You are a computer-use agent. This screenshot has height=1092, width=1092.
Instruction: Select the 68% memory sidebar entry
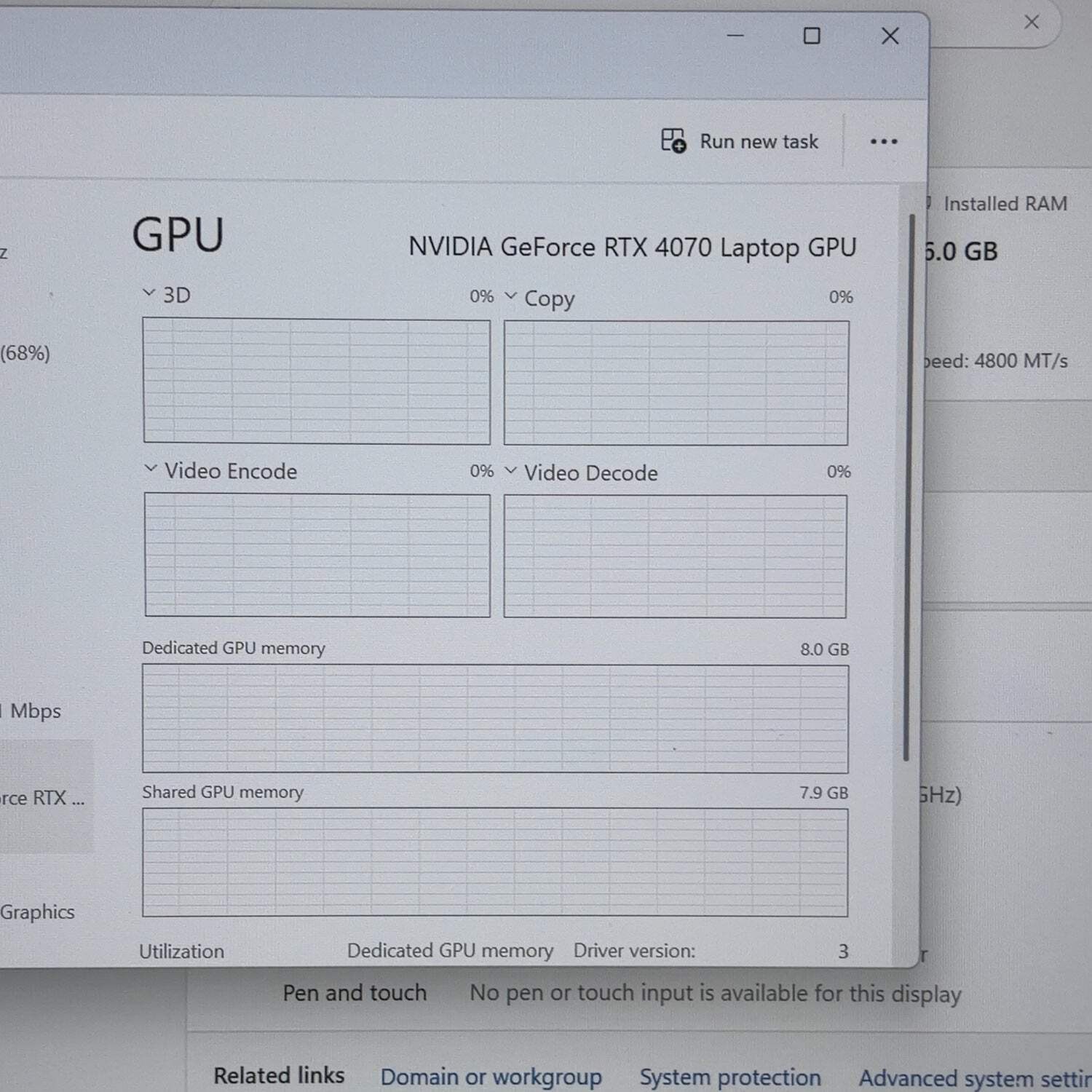(25, 353)
